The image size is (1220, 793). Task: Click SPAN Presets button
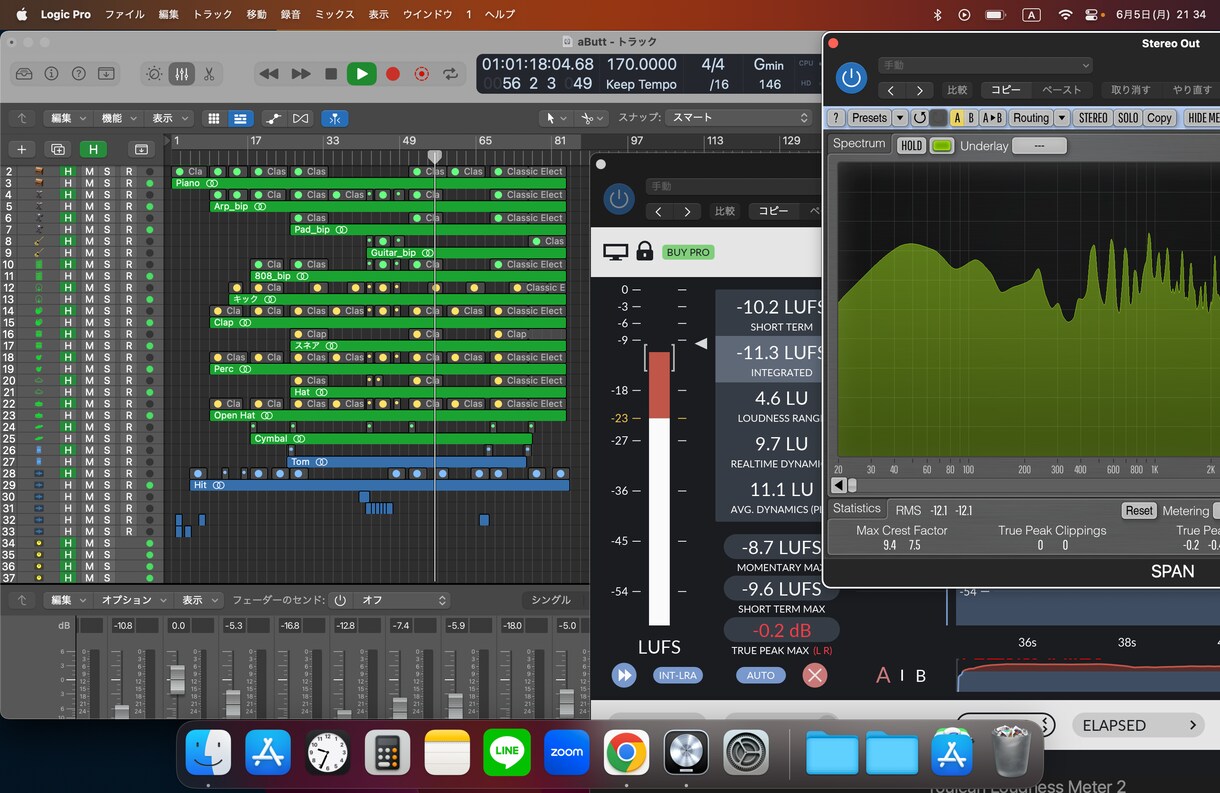pos(869,118)
